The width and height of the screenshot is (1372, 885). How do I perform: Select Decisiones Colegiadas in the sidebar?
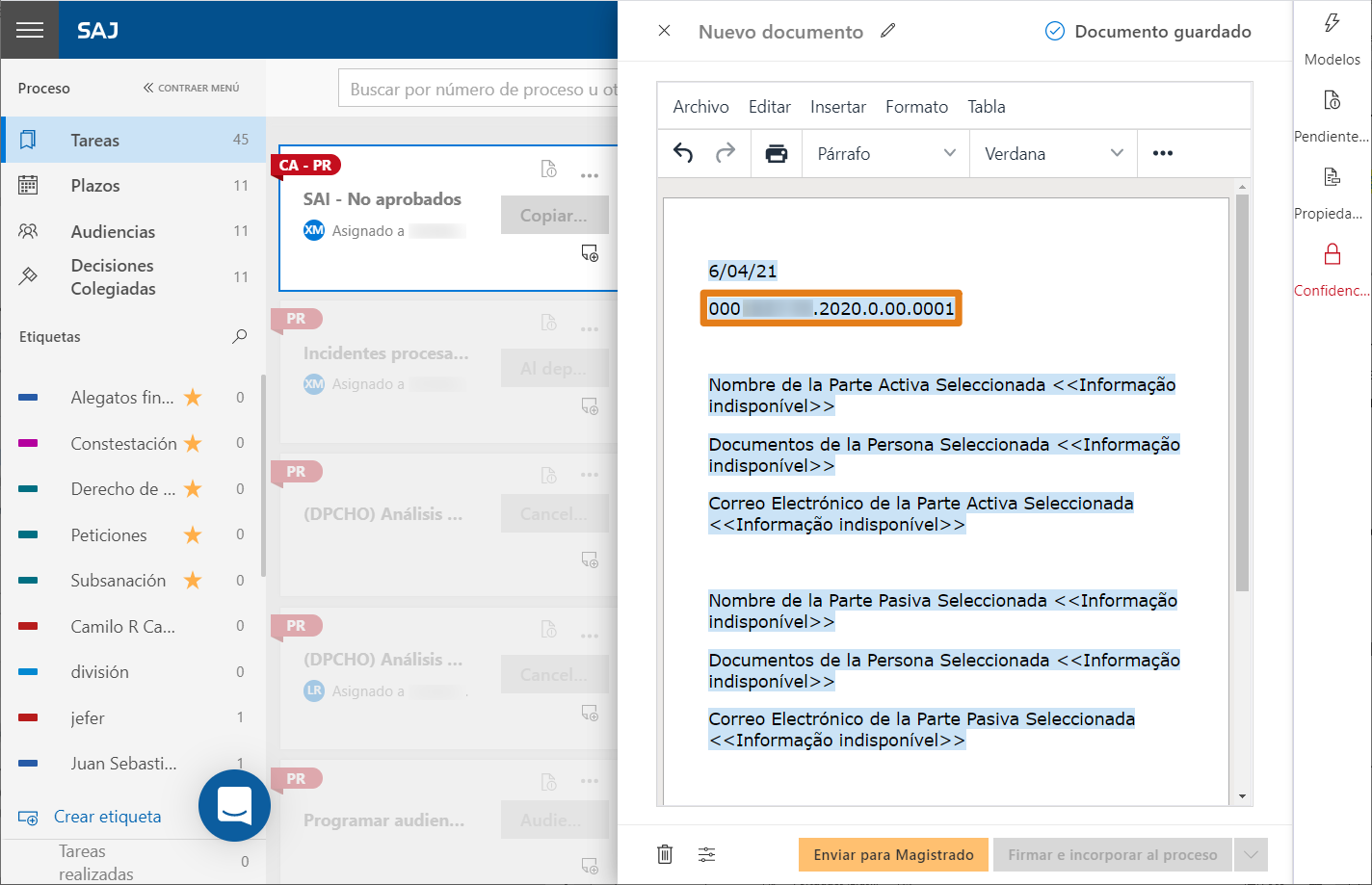134,277
